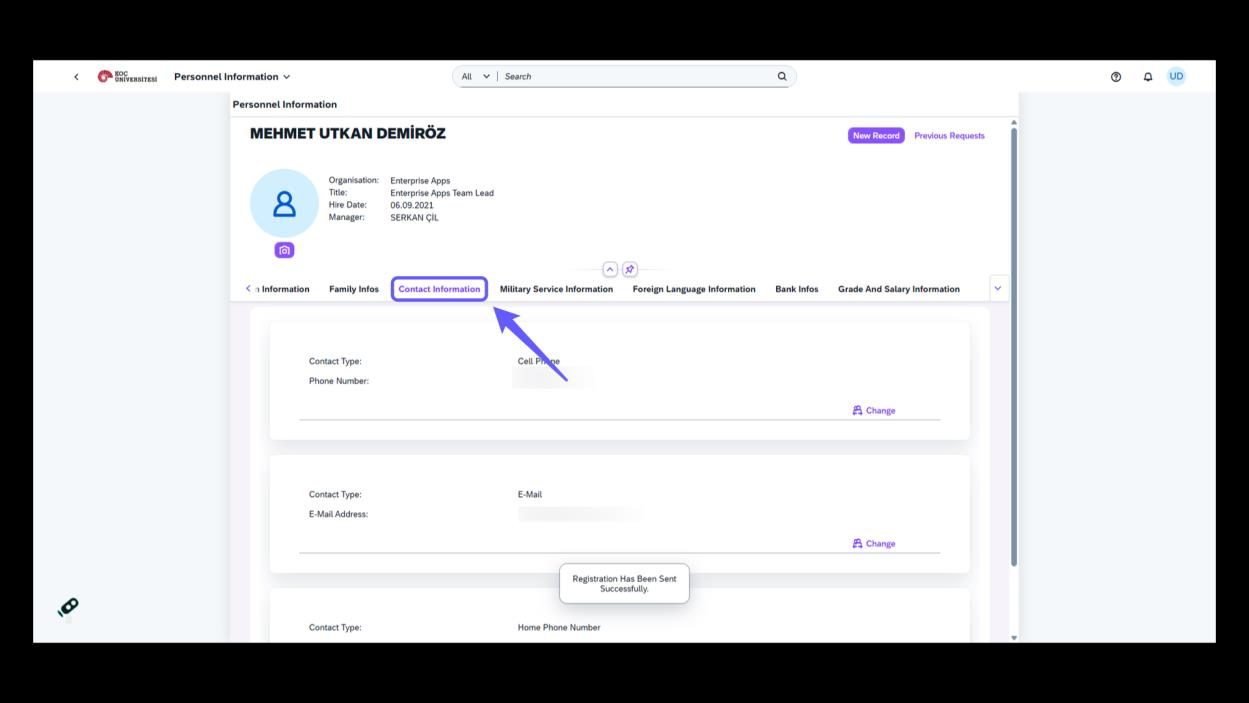
Task: Click the manager name SERKAN ÇİL
Action: coord(414,218)
